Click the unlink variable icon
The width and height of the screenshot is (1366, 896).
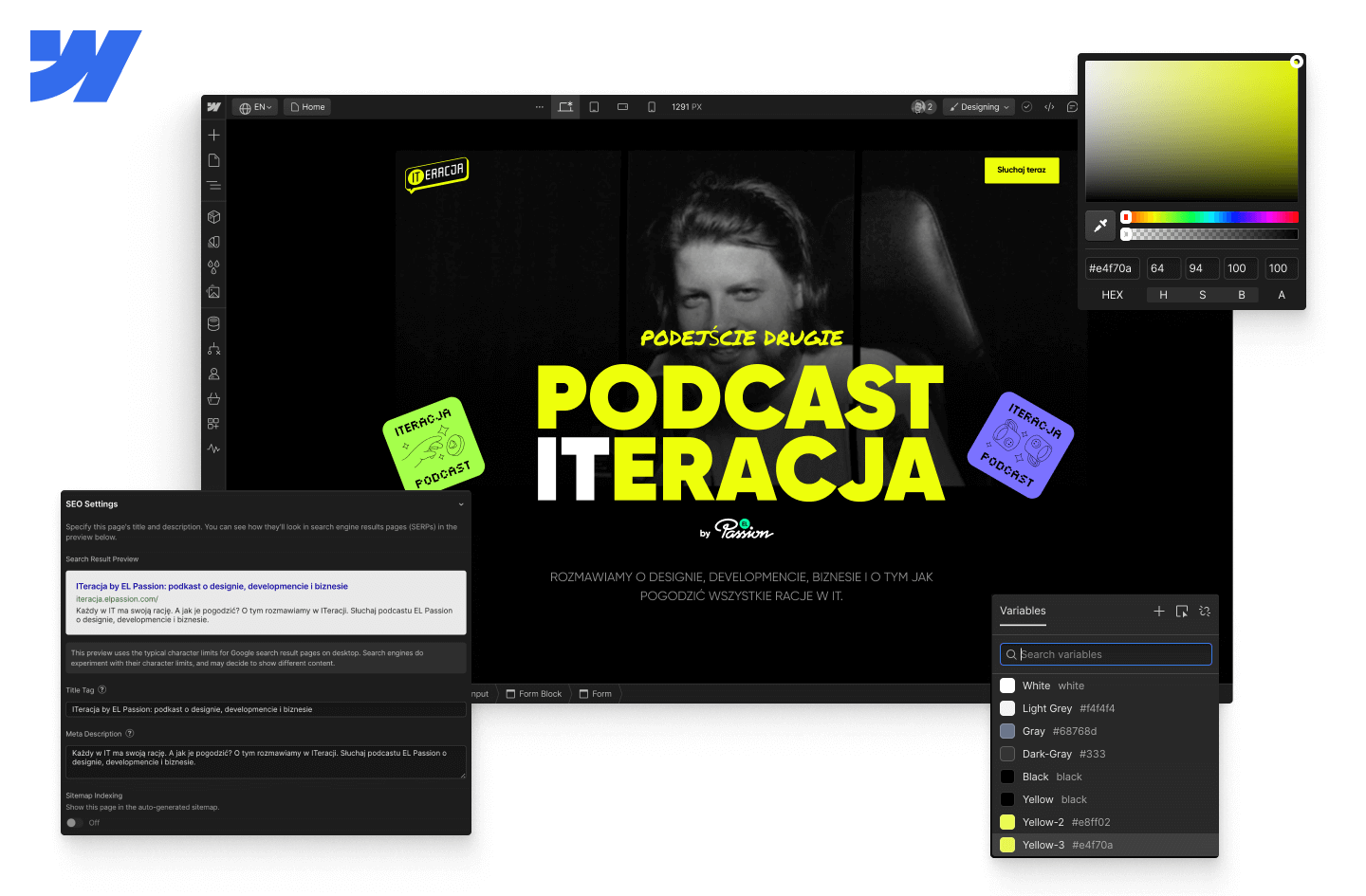coord(1205,612)
